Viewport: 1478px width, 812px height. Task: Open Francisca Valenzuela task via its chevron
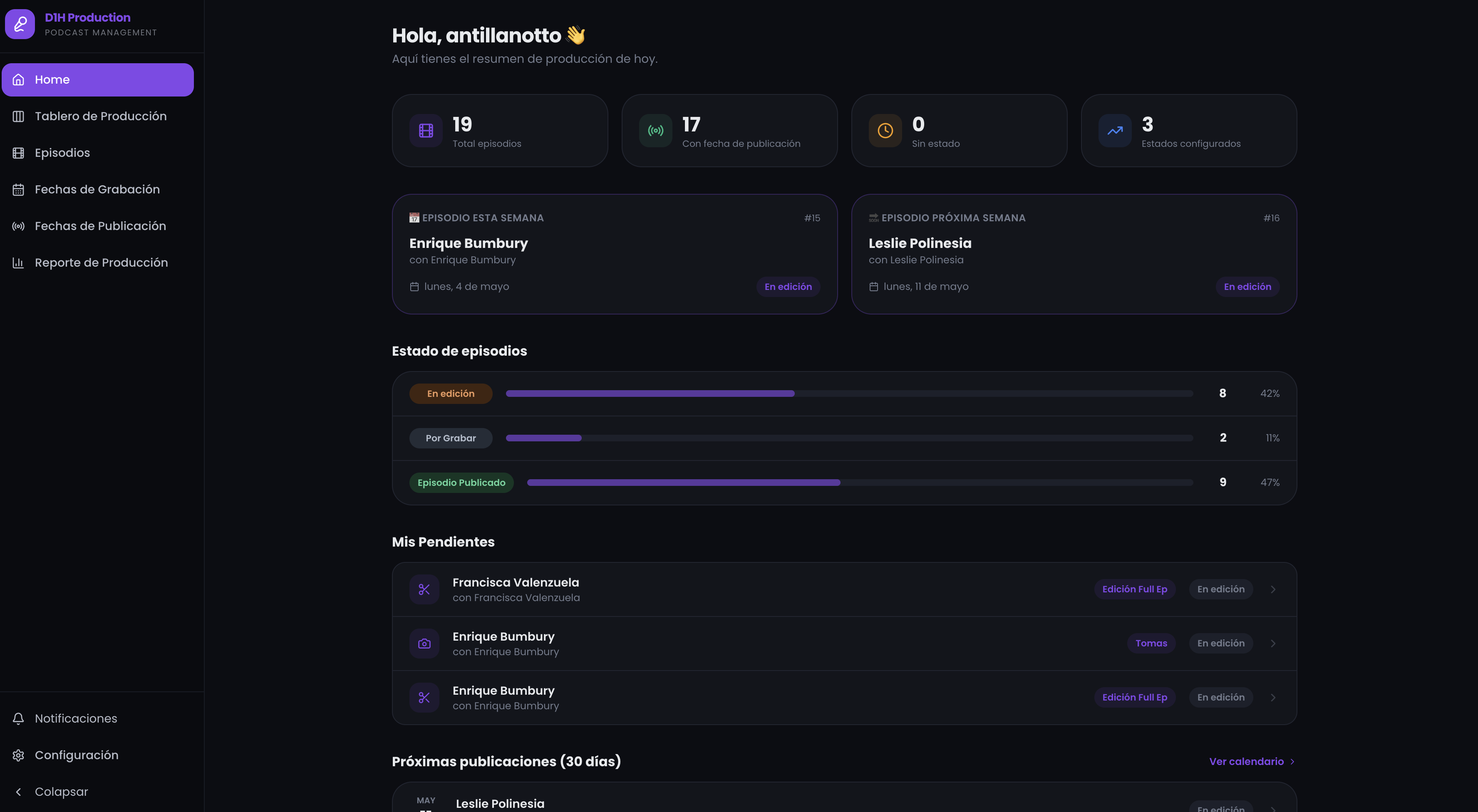(1273, 589)
